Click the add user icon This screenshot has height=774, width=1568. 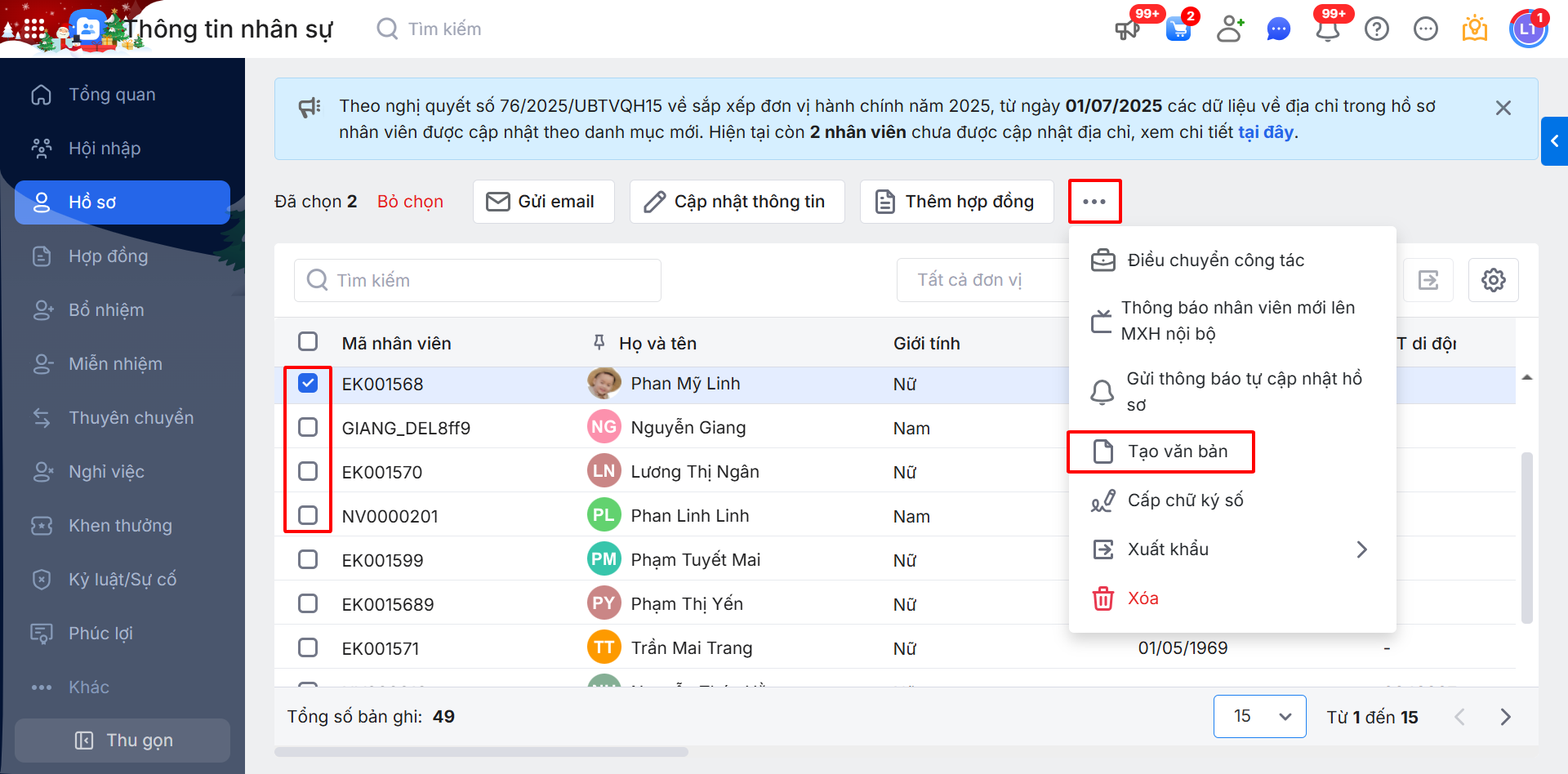1229,29
